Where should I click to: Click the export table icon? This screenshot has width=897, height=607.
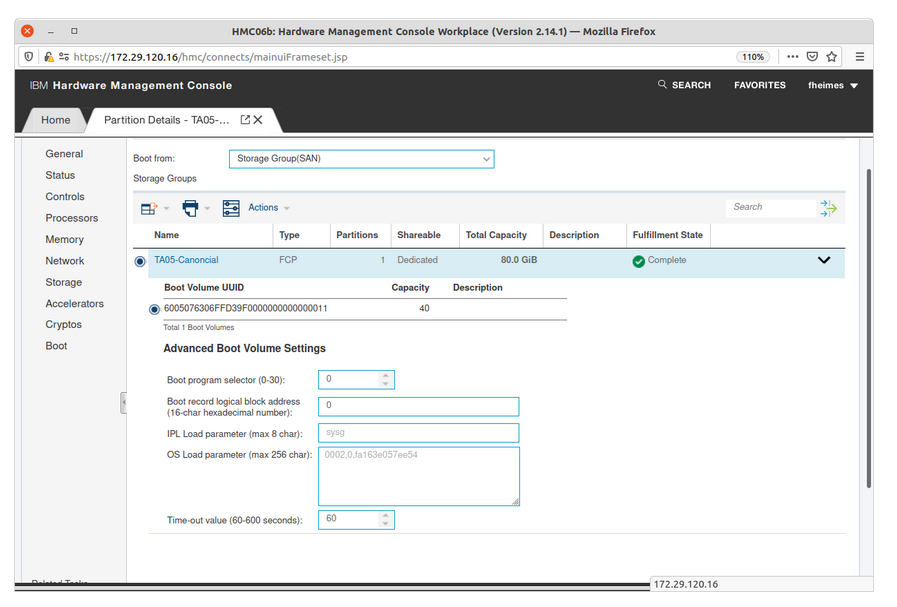(149, 208)
